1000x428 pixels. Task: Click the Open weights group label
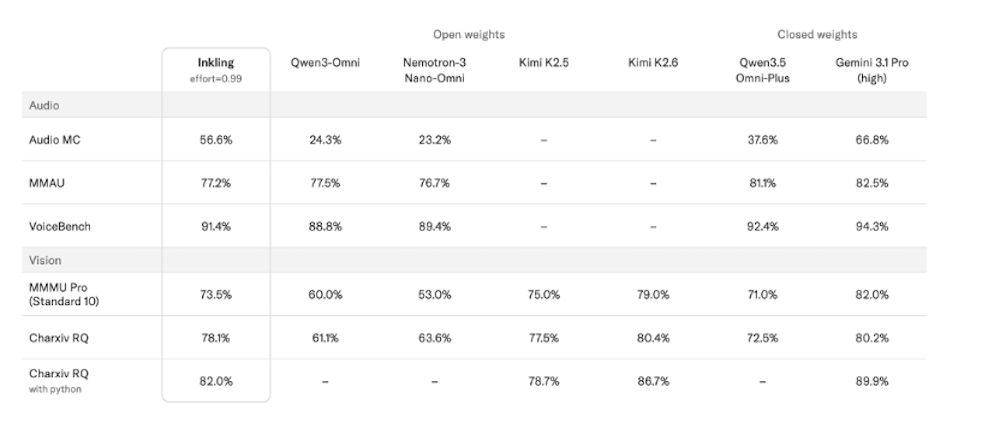click(469, 34)
